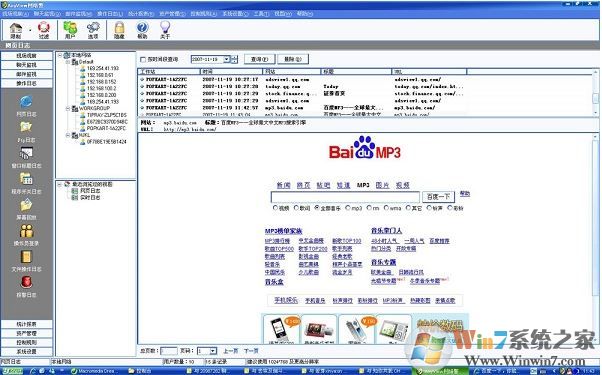Select the wma radio button under search box
This screenshot has height=375, width=602.
pos(386,208)
